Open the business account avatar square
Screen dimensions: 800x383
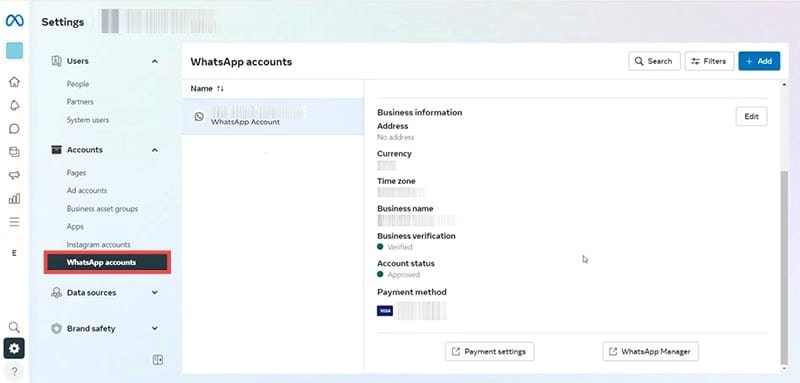pyautogui.click(x=14, y=50)
